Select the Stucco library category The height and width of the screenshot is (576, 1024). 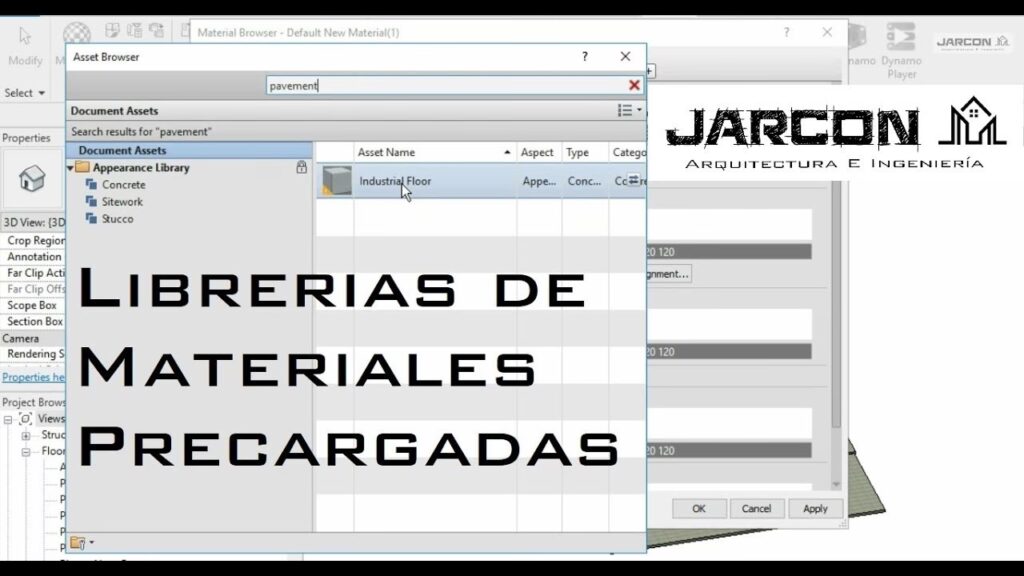tap(117, 219)
